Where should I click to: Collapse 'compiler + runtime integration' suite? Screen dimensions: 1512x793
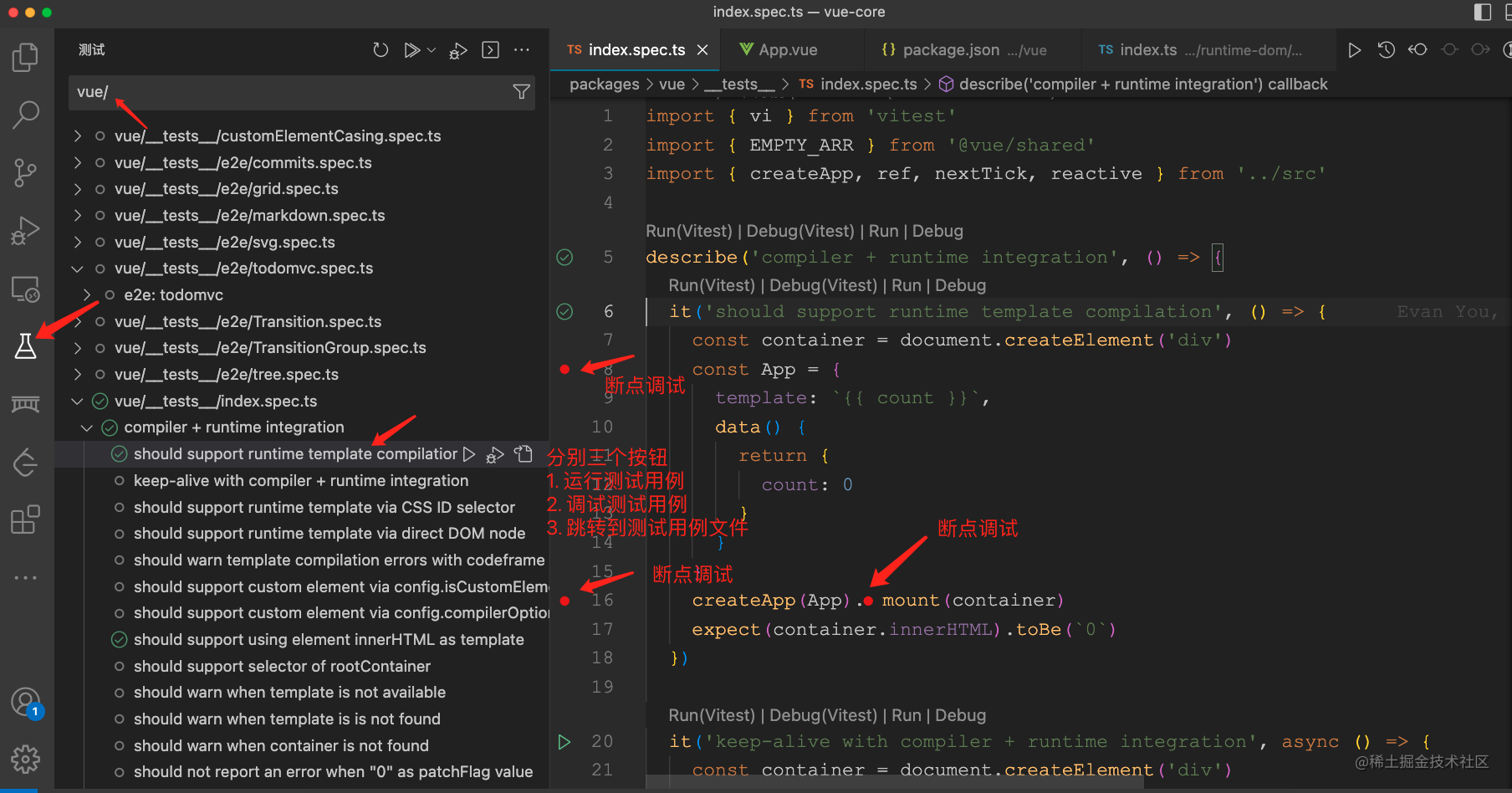[87, 427]
